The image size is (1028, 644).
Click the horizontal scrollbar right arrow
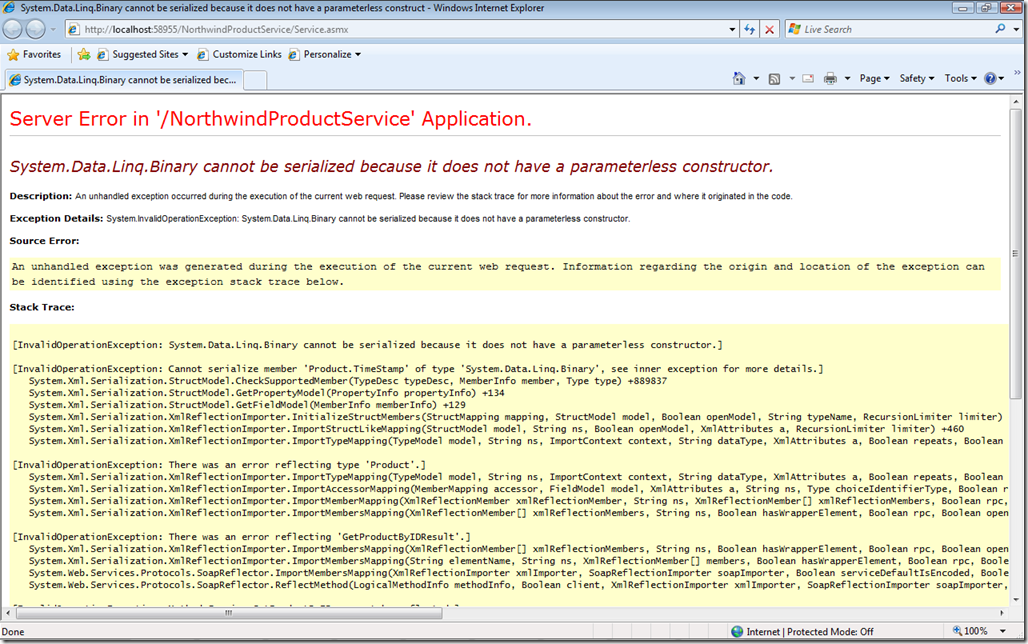click(x=1002, y=613)
